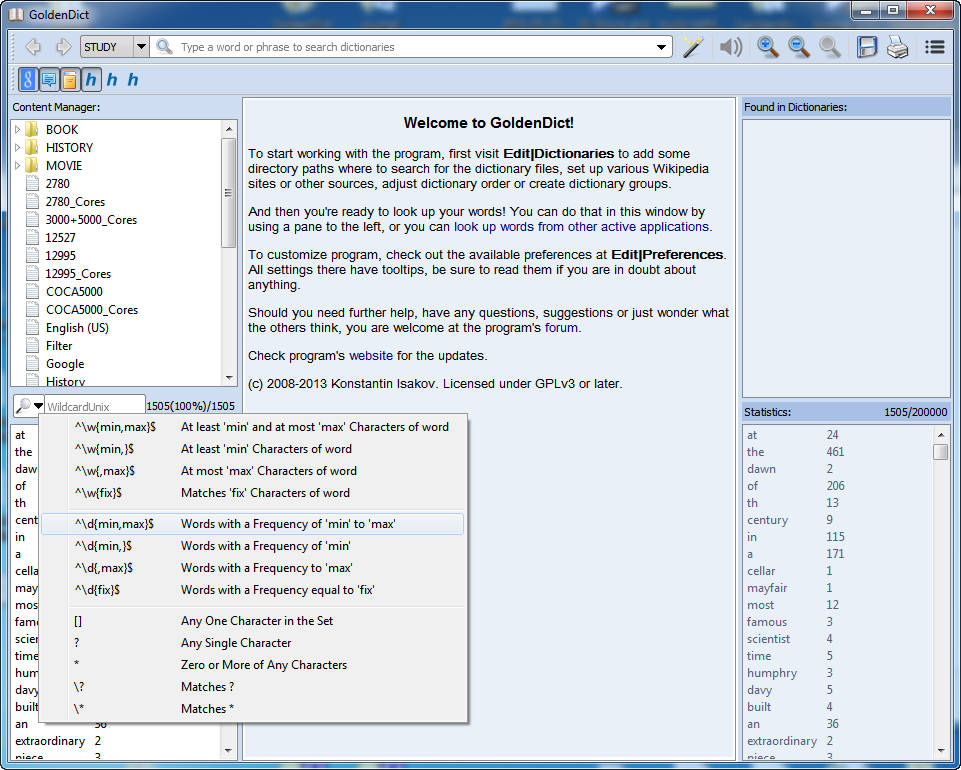Toggle the boxed h dictionary icon beside orange book

[x=91, y=80]
